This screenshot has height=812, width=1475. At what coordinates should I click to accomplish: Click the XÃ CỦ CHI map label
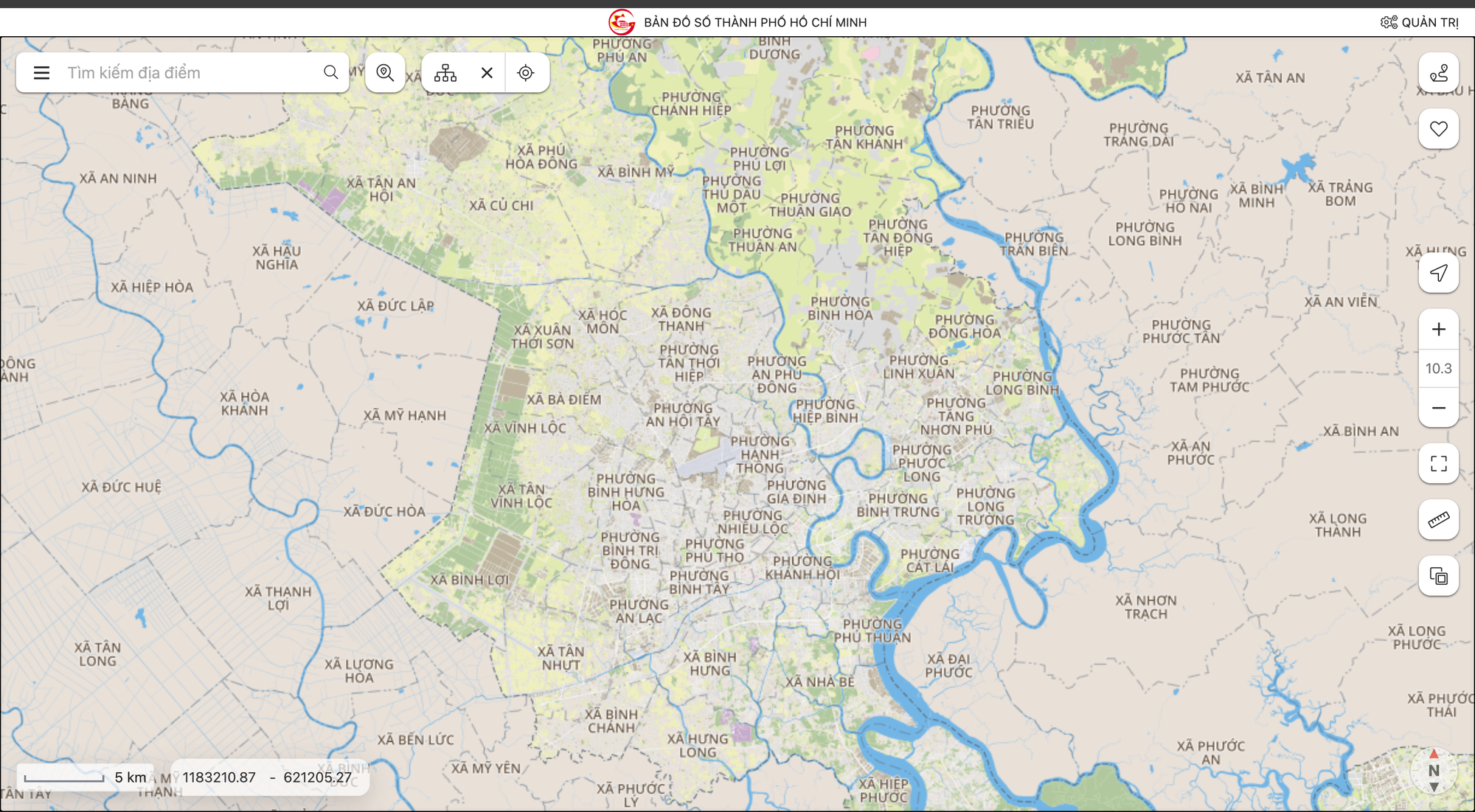tap(501, 206)
